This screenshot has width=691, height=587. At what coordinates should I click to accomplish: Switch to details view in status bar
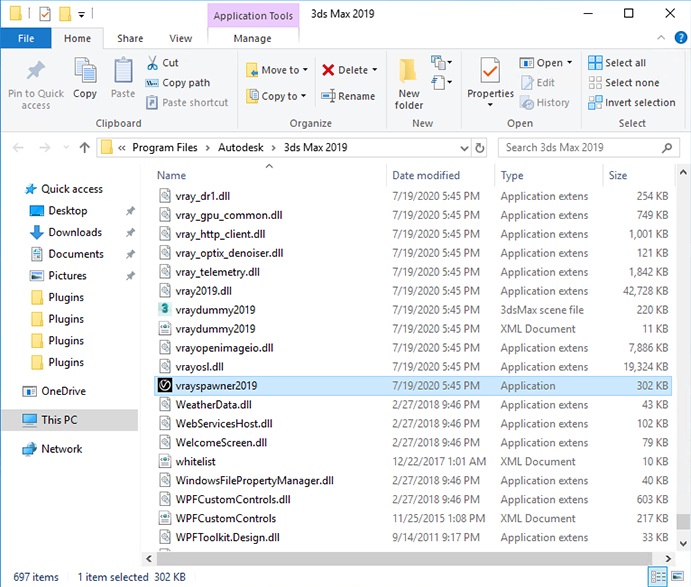click(658, 577)
